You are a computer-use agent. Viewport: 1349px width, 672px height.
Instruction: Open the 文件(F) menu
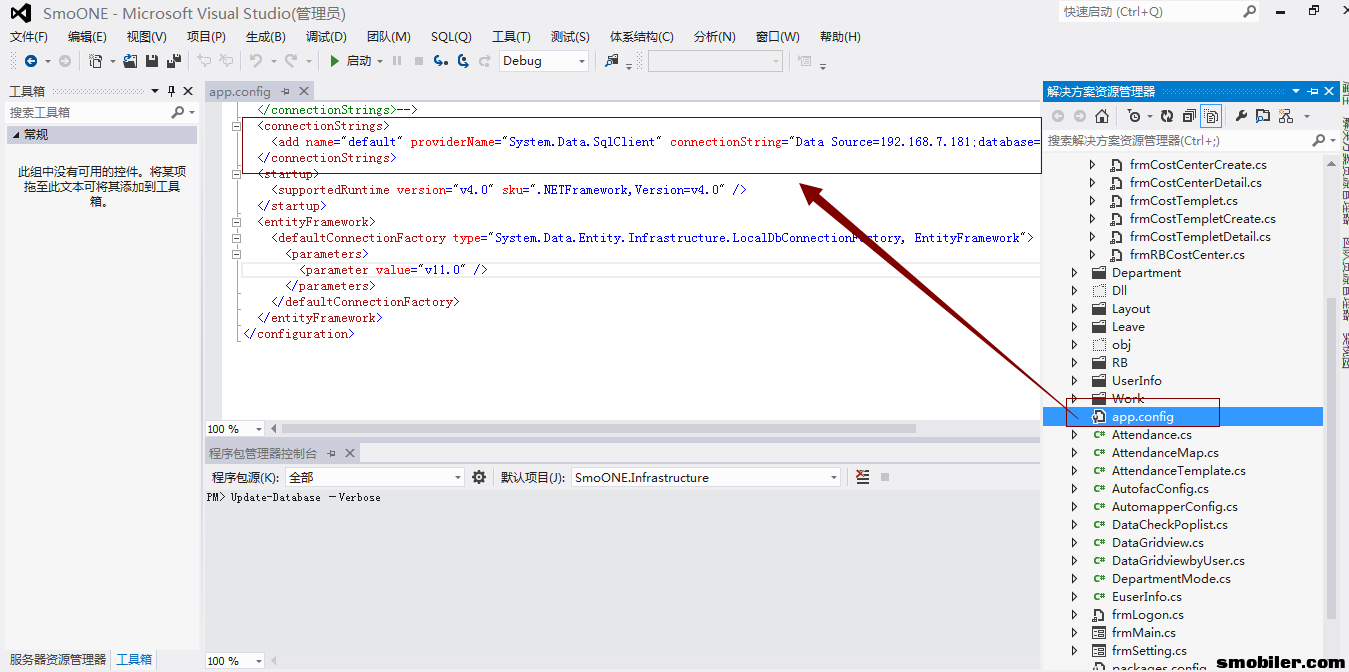click(x=29, y=37)
